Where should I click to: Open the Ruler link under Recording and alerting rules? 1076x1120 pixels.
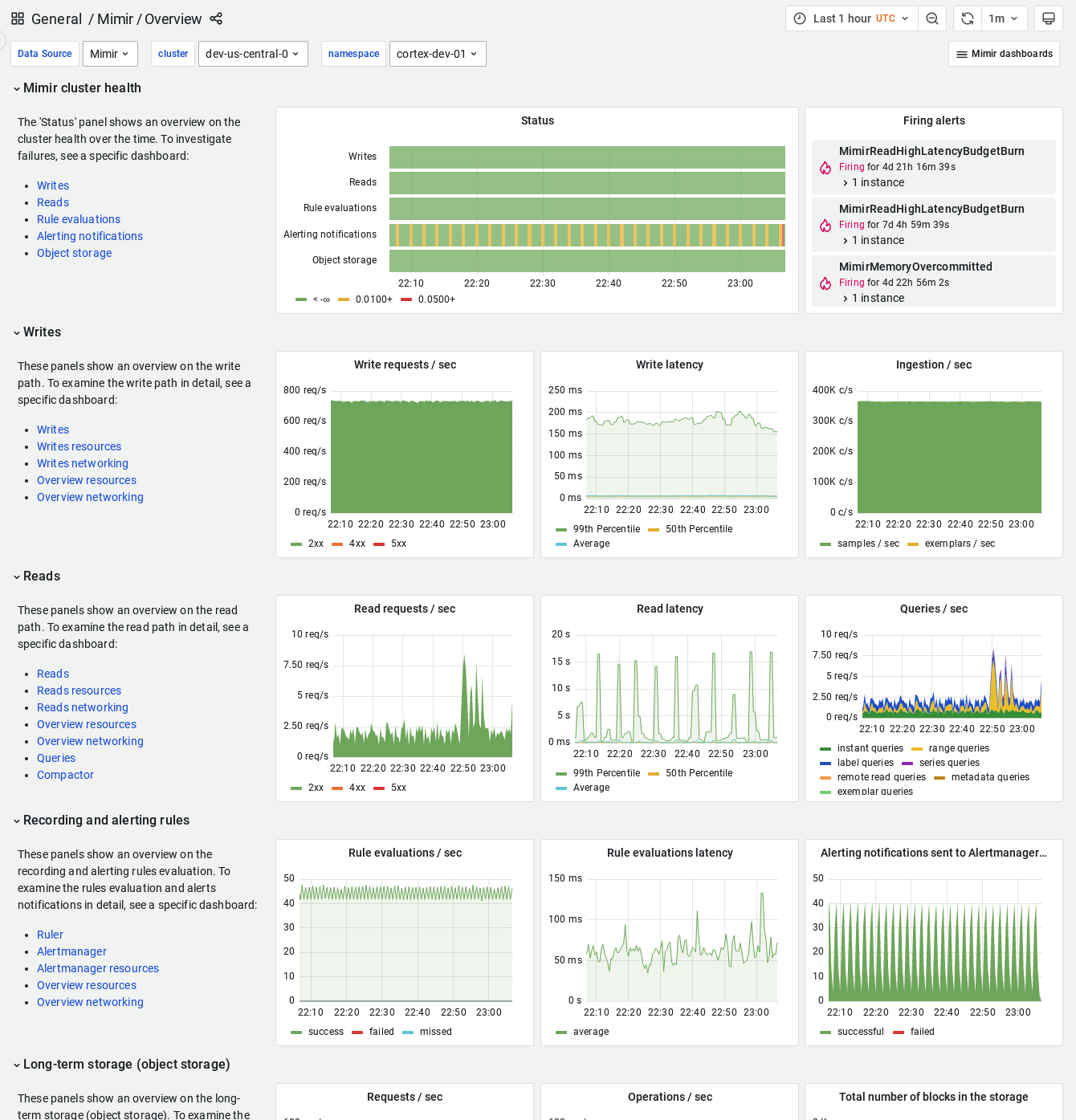50,935
